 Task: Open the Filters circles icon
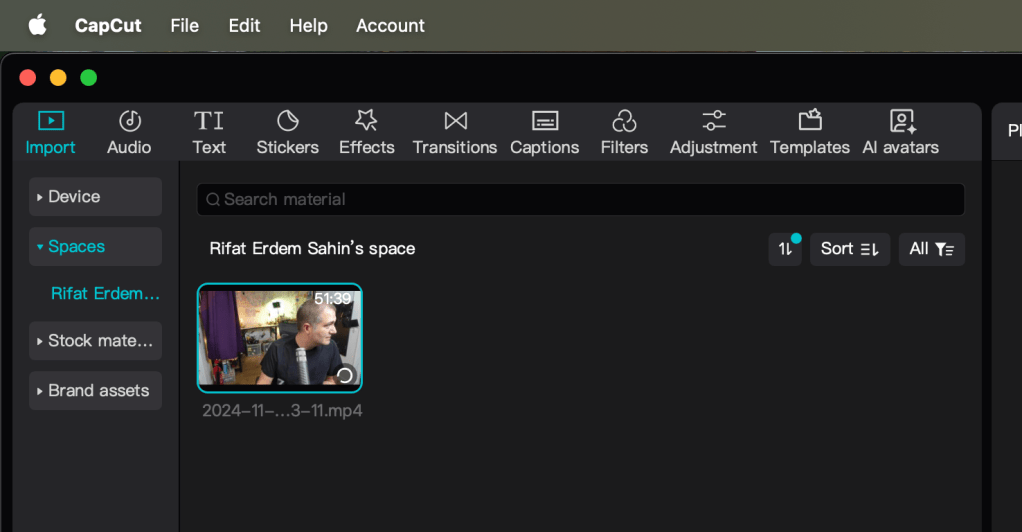pyautogui.click(x=624, y=121)
